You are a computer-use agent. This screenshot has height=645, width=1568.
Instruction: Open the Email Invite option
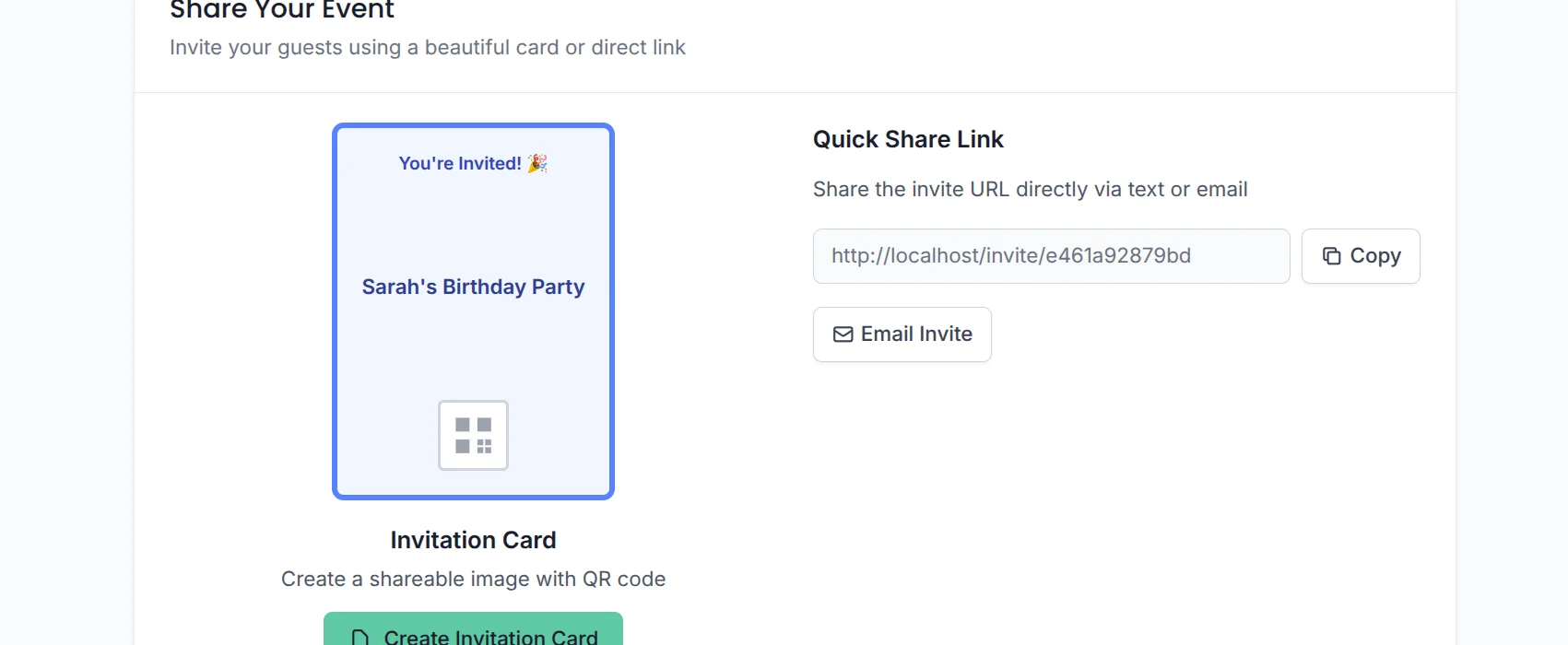[x=902, y=334]
